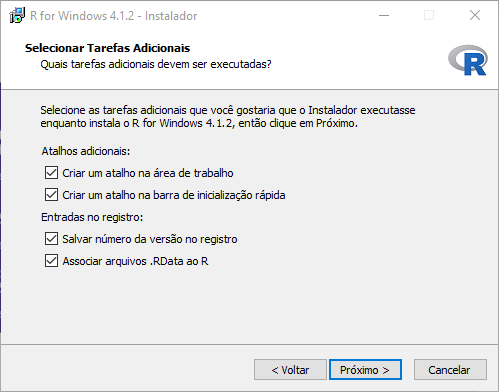Abort setup using Cancelar button
Screen dimensions: 499x392
(x=450, y=370)
